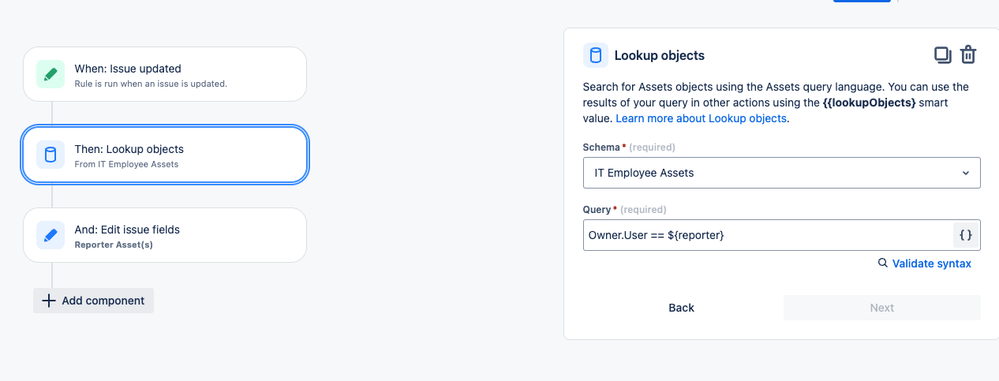Click the Validate syntax link
This screenshot has width=999, height=381.
[x=931, y=263]
